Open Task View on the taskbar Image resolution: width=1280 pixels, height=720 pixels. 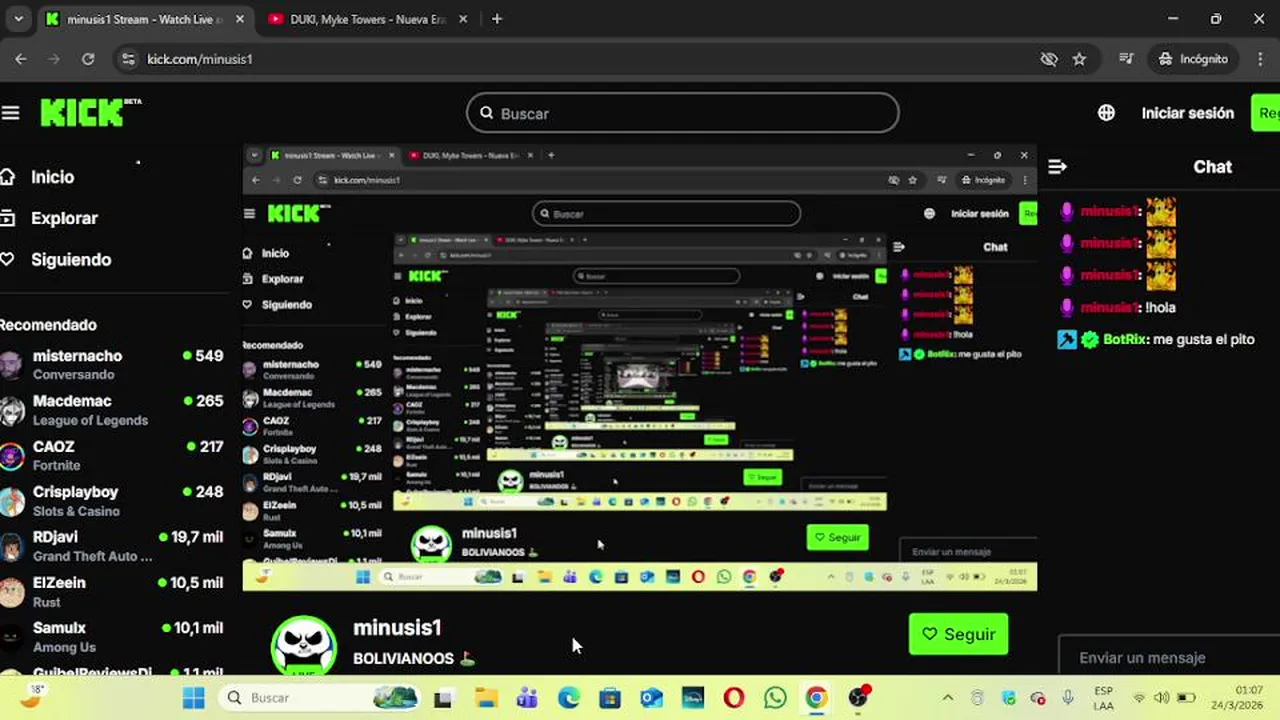[x=443, y=698]
